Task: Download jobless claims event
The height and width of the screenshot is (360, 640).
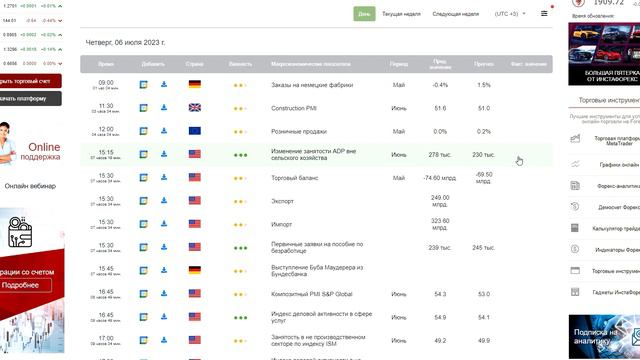Action: pyautogui.click(x=164, y=247)
